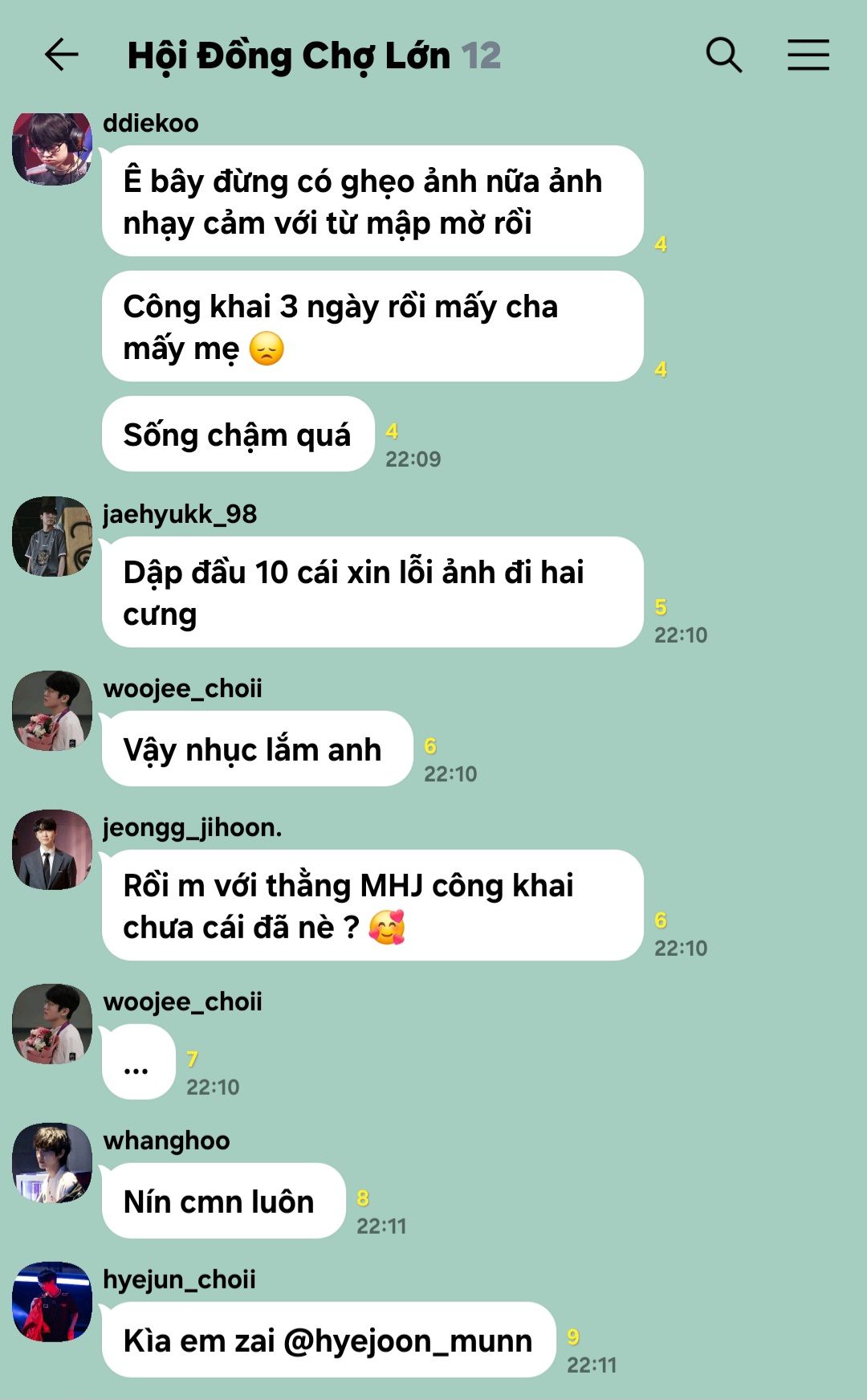
Task: Select the '...' message from woojee_choii
Action: point(139,1062)
